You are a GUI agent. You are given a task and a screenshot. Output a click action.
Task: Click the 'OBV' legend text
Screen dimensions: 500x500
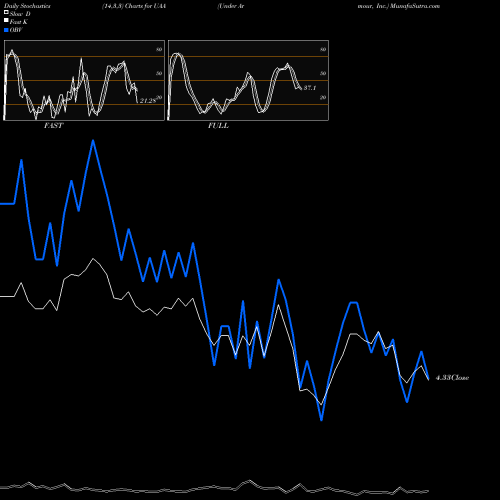click(x=16, y=30)
